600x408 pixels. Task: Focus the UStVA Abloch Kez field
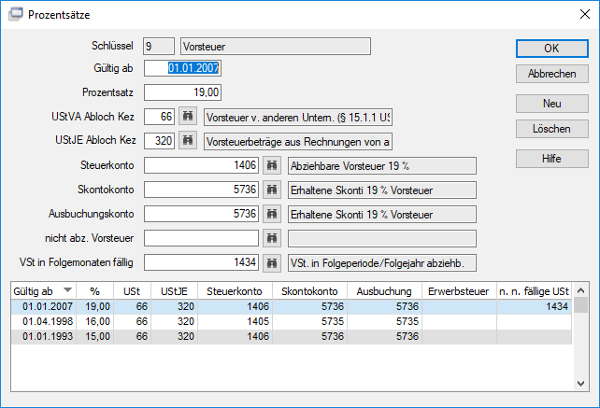(159, 116)
